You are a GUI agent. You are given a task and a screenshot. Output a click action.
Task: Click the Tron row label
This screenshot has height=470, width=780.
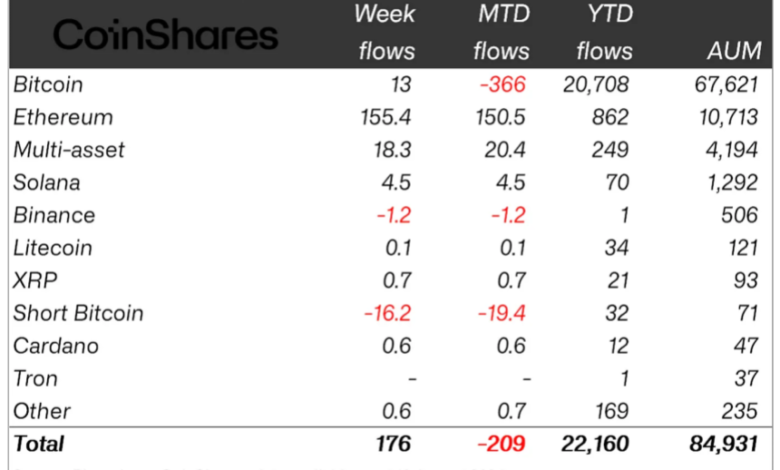click(x=36, y=378)
